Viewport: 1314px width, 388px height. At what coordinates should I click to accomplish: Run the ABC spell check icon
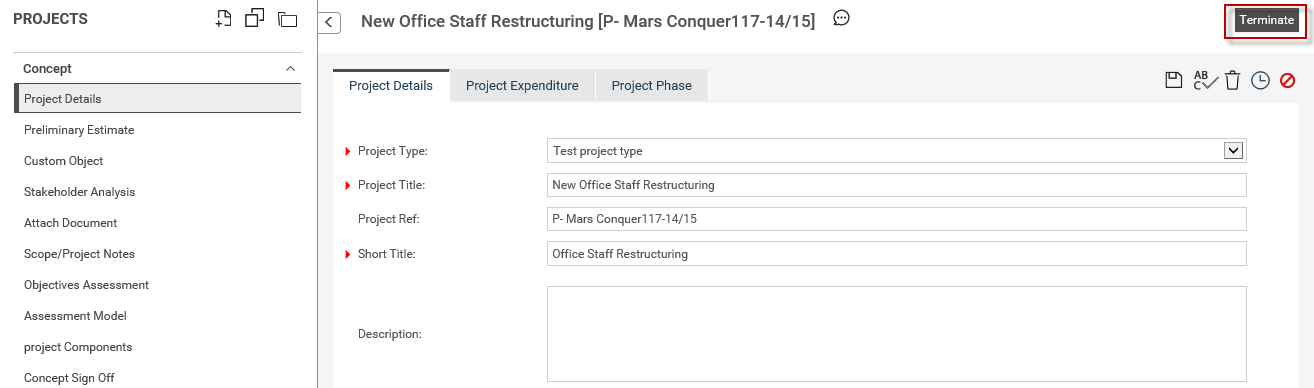pyautogui.click(x=1205, y=81)
